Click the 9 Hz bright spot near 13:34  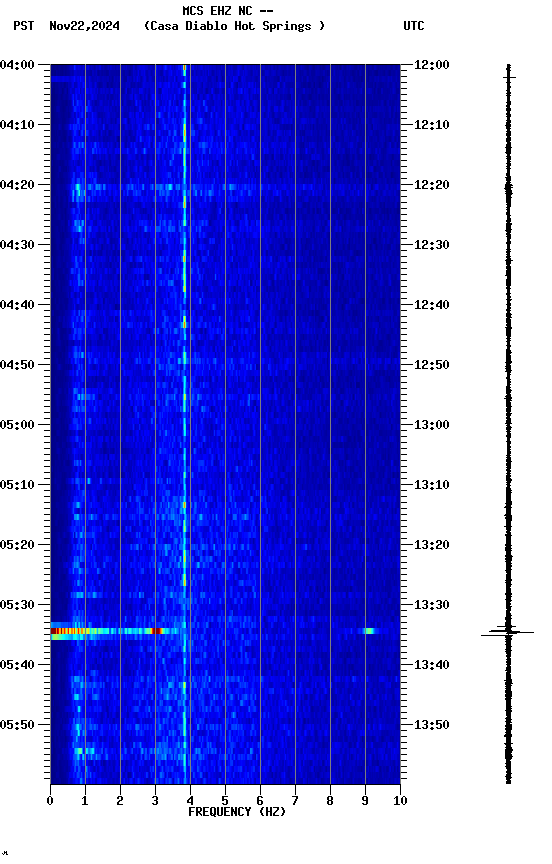tap(369, 631)
